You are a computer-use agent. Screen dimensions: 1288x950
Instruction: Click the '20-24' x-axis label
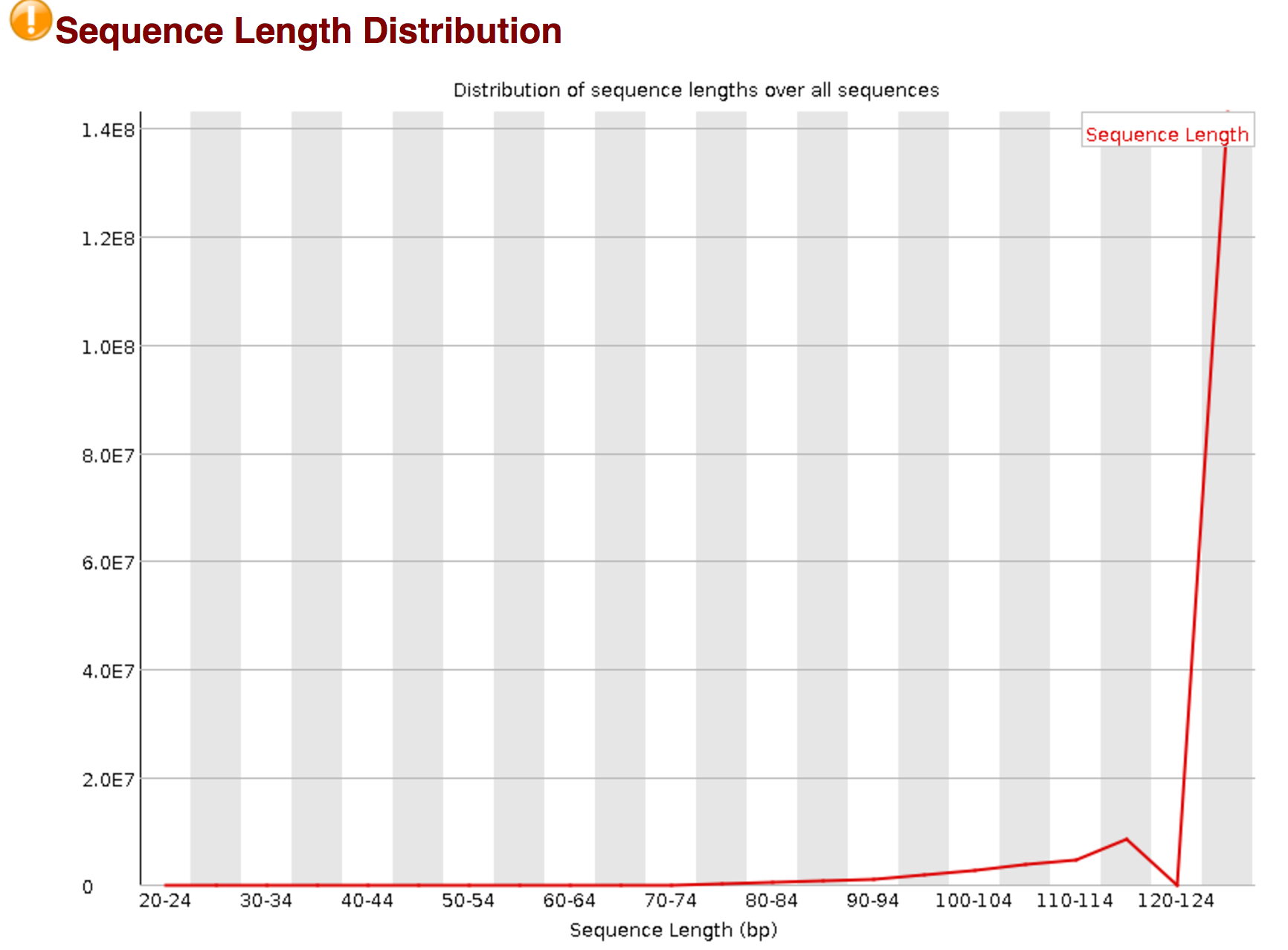[165, 901]
